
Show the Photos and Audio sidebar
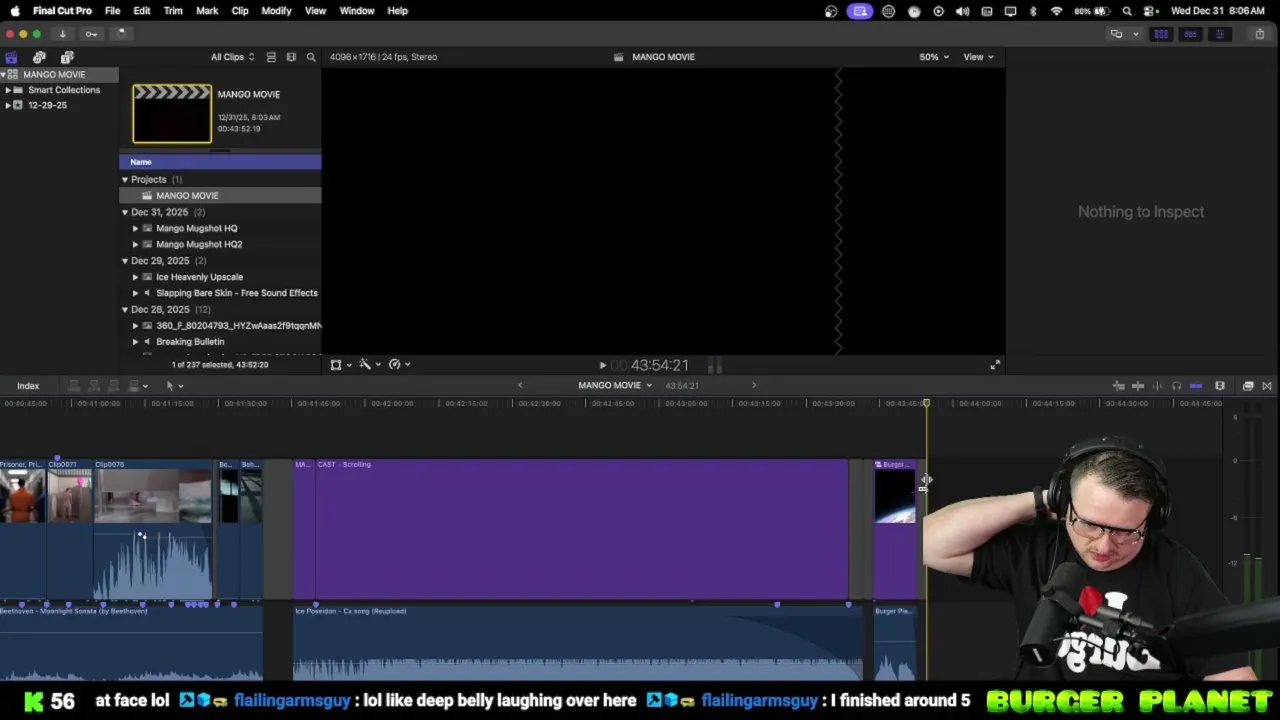click(39, 57)
